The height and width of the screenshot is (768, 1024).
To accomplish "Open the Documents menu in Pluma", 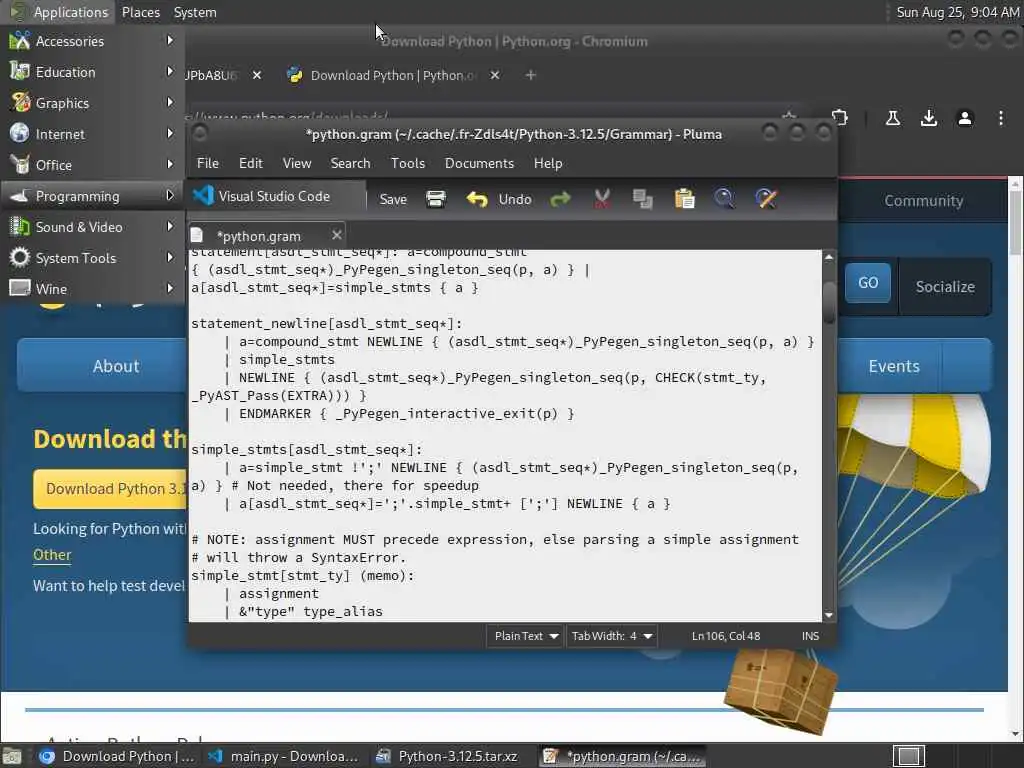I will point(479,163).
